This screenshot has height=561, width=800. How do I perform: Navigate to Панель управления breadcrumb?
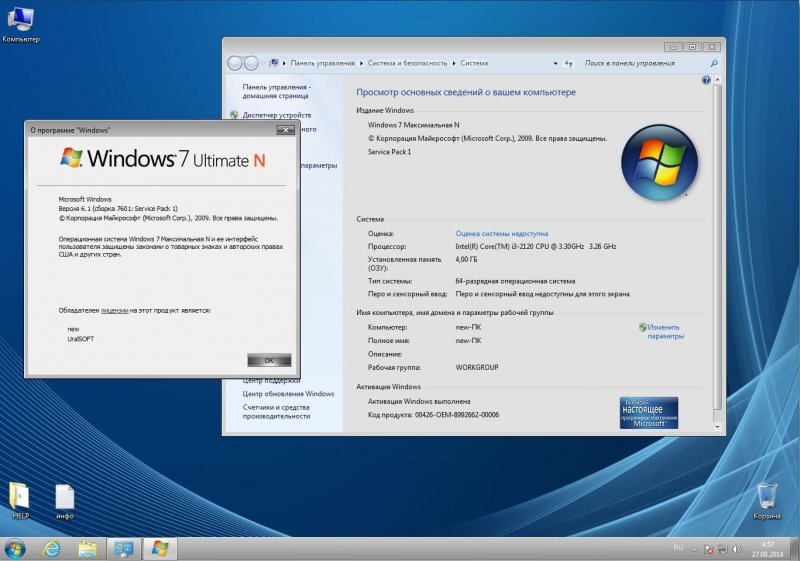(322, 63)
